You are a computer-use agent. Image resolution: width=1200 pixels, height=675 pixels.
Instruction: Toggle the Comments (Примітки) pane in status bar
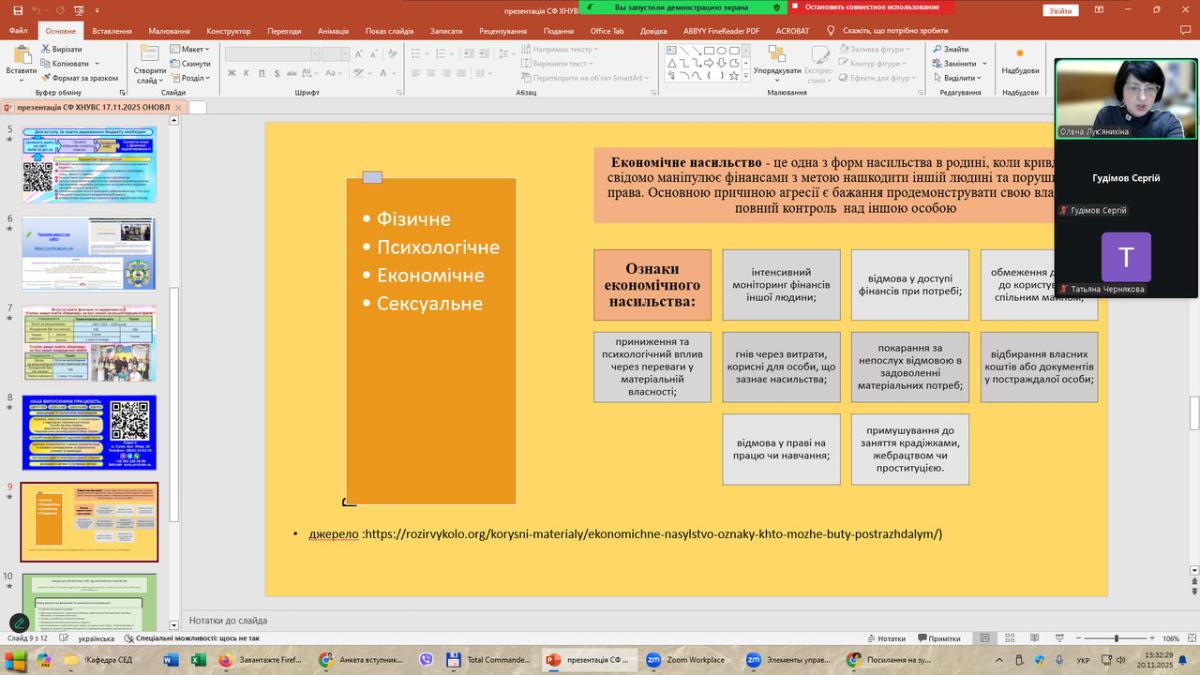tap(938, 638)
